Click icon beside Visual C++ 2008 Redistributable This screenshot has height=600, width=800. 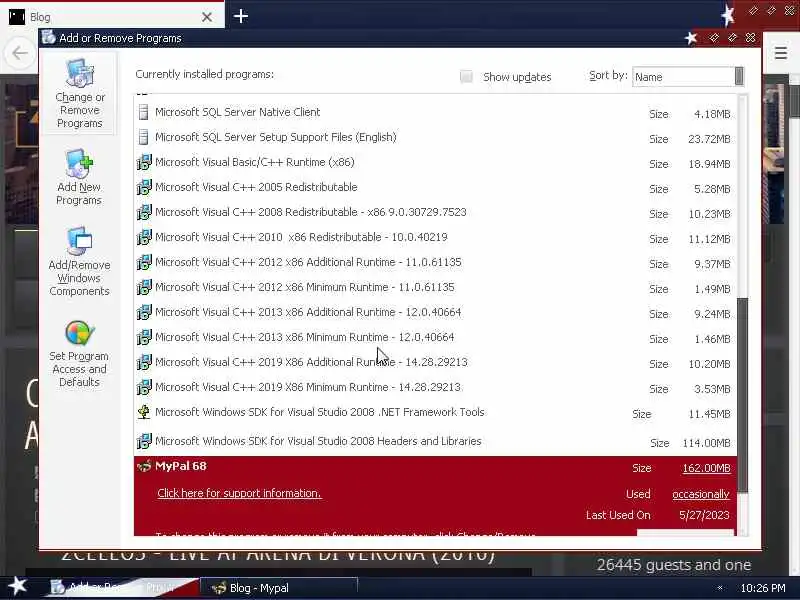click(144, 212)
